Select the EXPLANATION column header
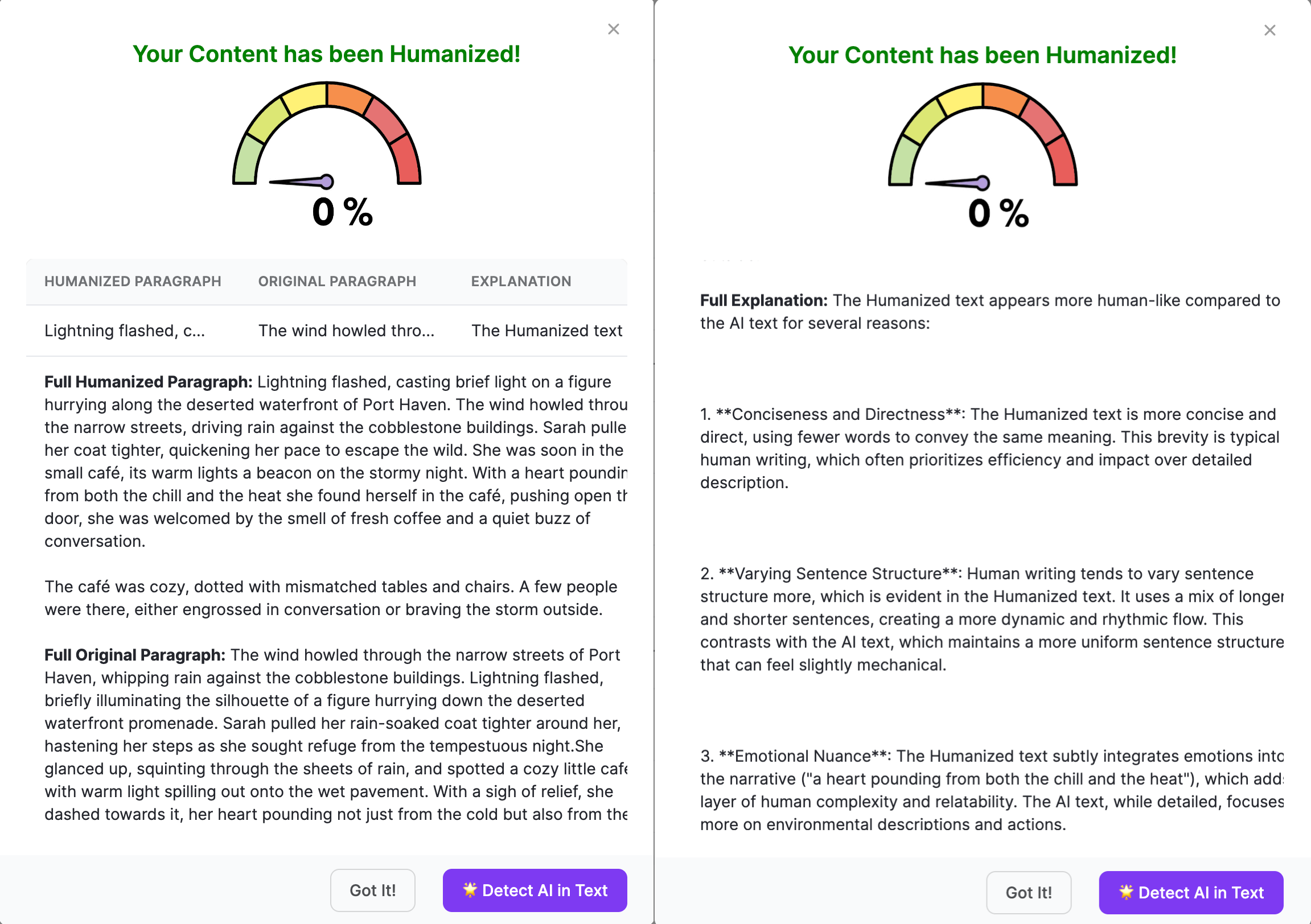The image size is (1311, 924). coord(521,281)
